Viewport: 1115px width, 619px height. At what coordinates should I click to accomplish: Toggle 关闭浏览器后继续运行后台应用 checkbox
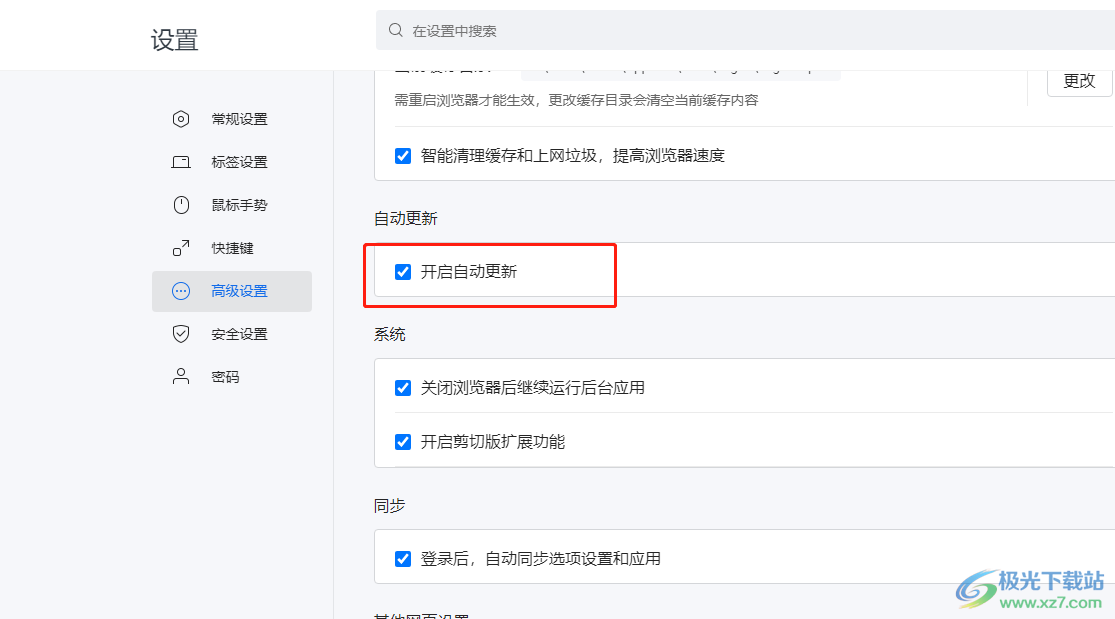(x=403, y=387)
